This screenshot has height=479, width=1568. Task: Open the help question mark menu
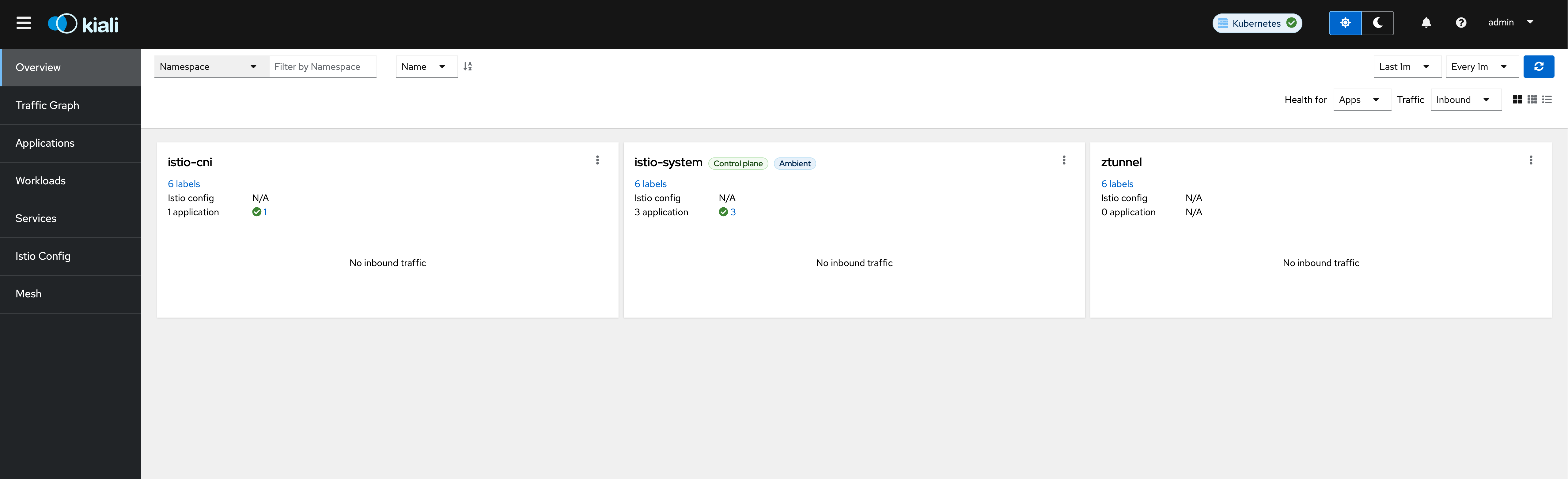[1460, 23]
